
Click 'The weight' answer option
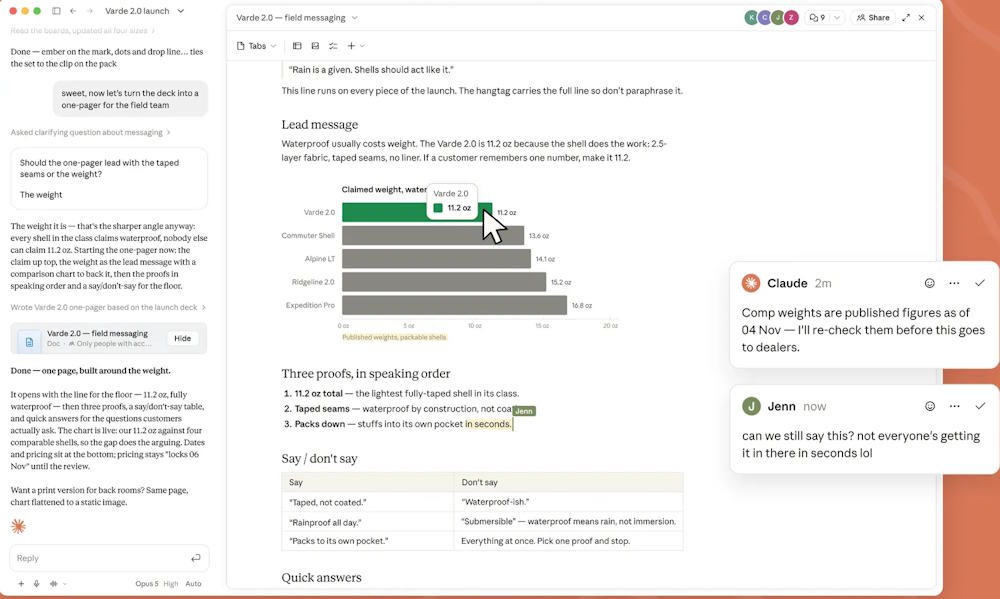(x=41, y=195)
